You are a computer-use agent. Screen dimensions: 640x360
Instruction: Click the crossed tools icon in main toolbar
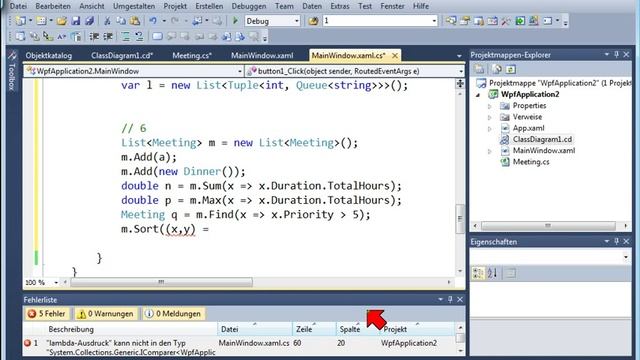point(506,21)
